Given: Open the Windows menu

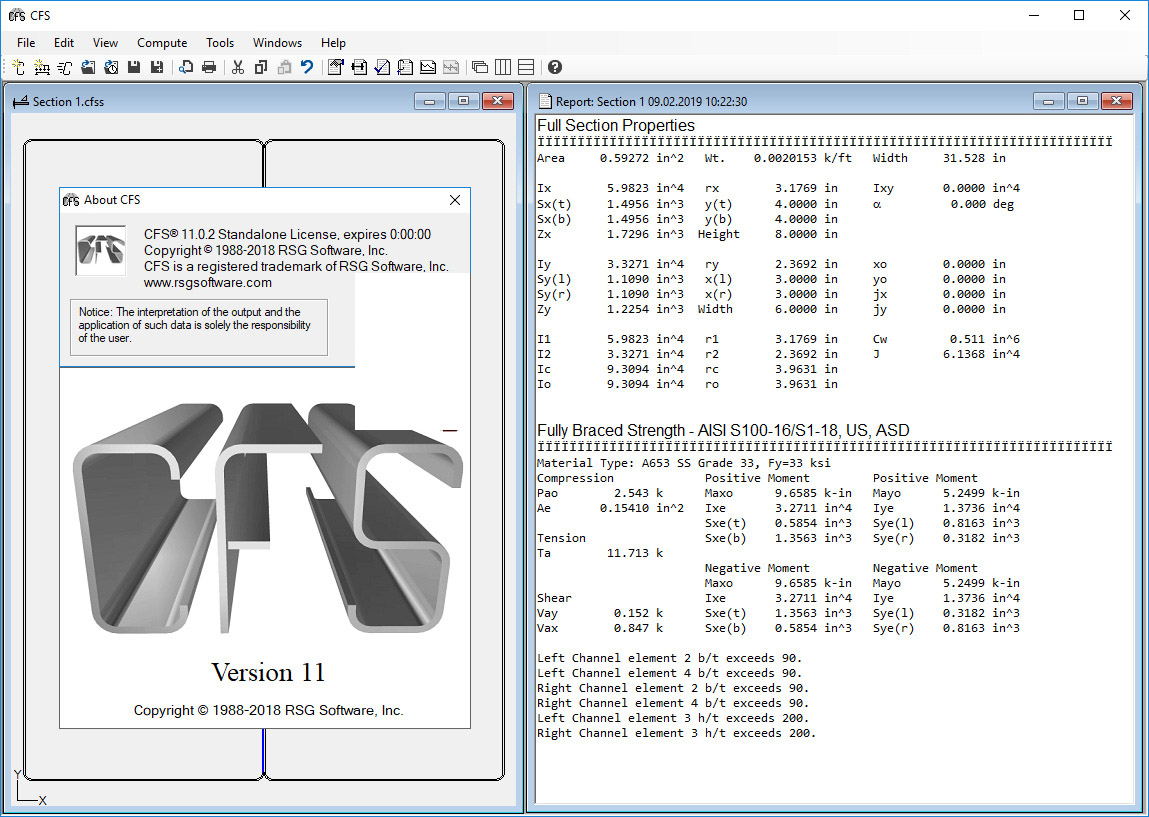Looking at the screenshot, I should coord(277,43).
